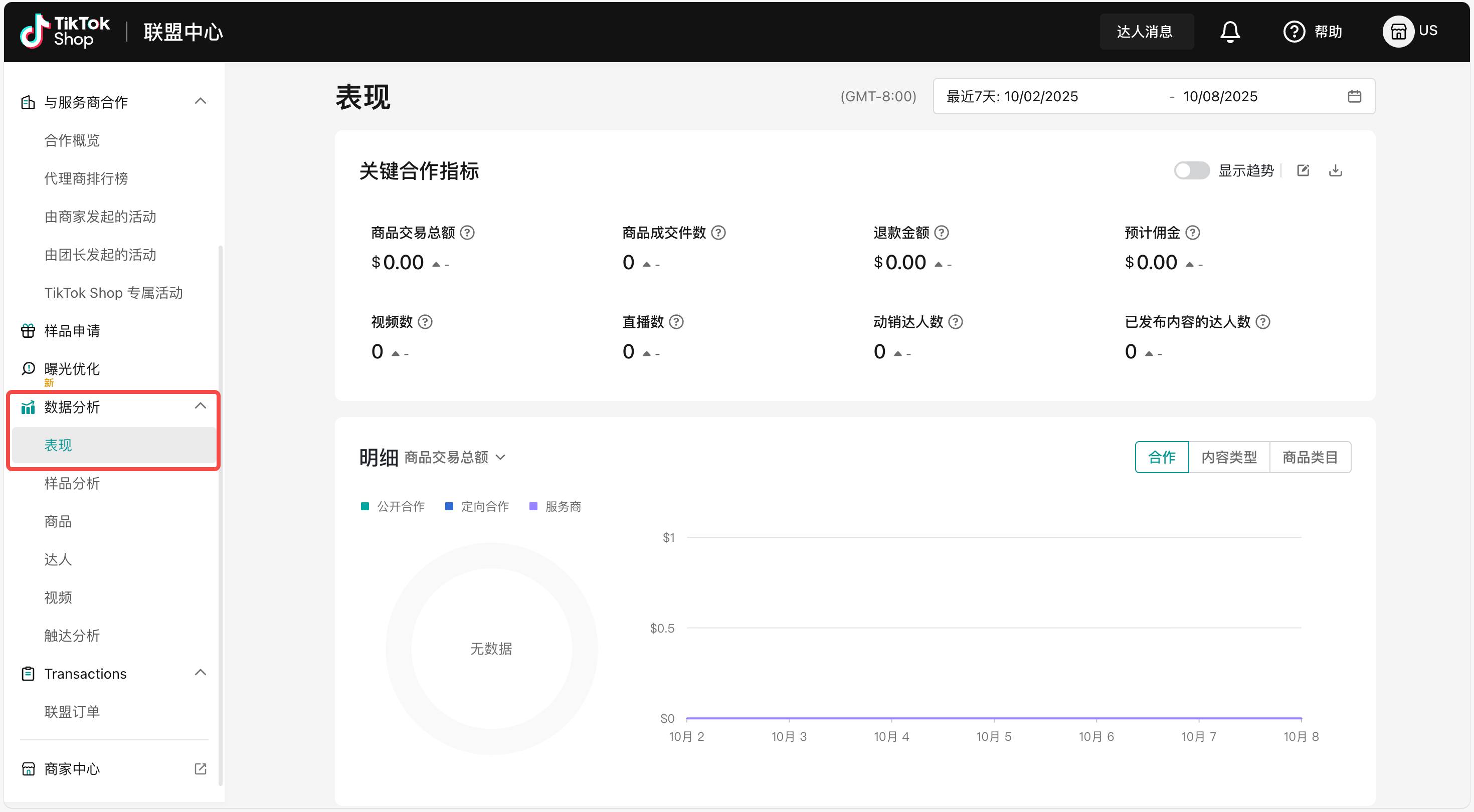Open 样品分析 in the sidebar
The width and height of the screenshot is (1474, 812).
pyautogui.click(x=72, y=484)
